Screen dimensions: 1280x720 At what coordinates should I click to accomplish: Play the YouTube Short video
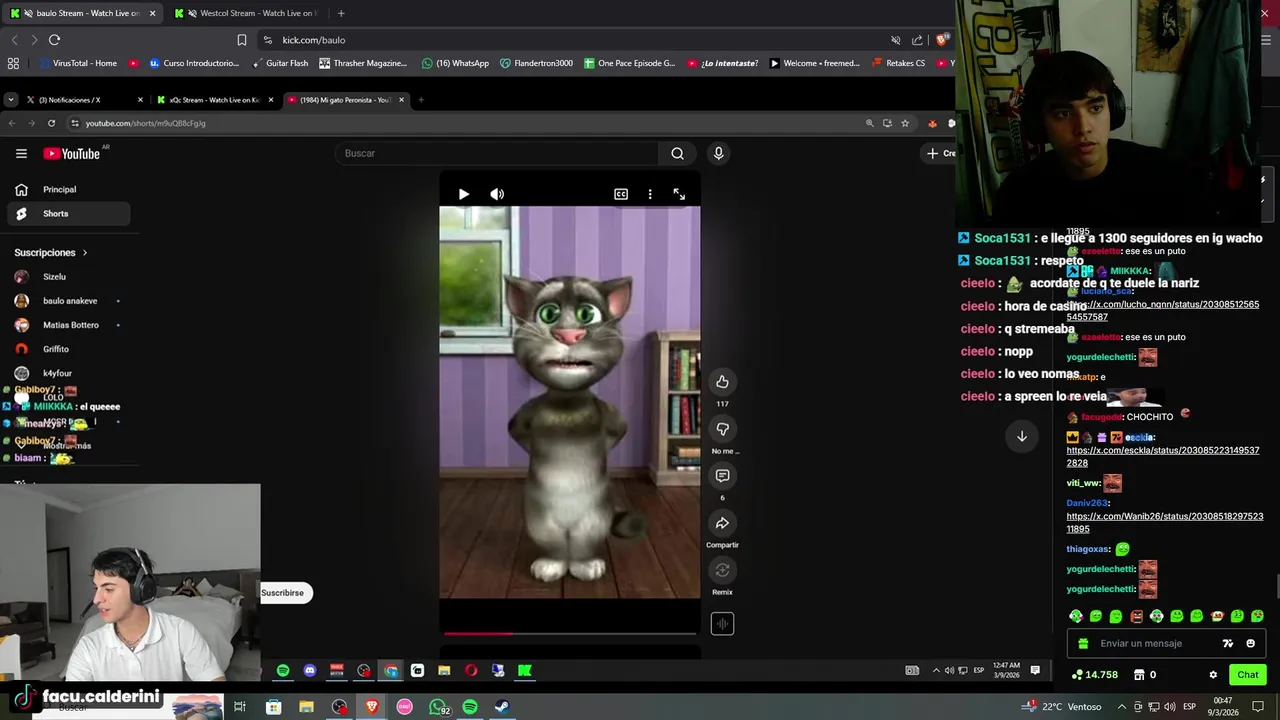coord(463,194)
